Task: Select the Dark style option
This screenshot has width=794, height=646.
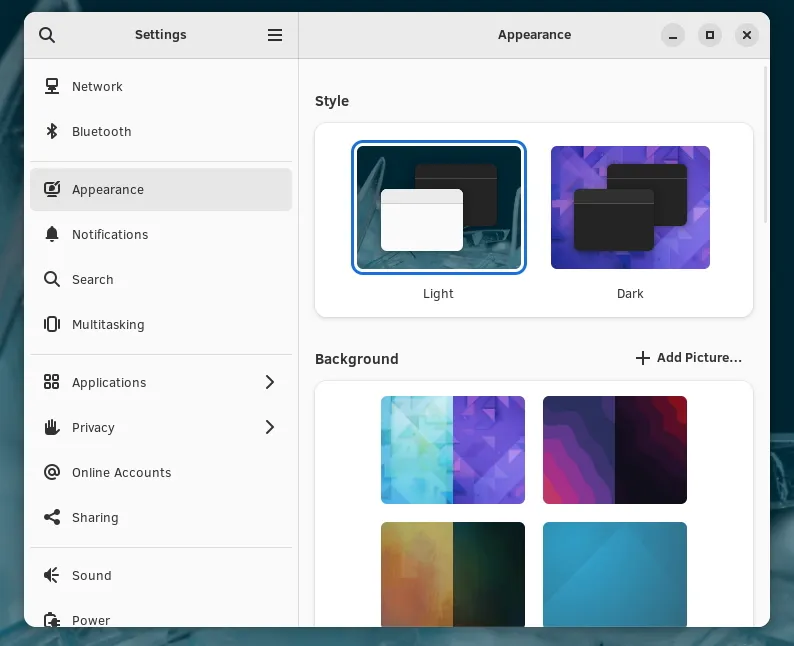Action: [630, 208]
